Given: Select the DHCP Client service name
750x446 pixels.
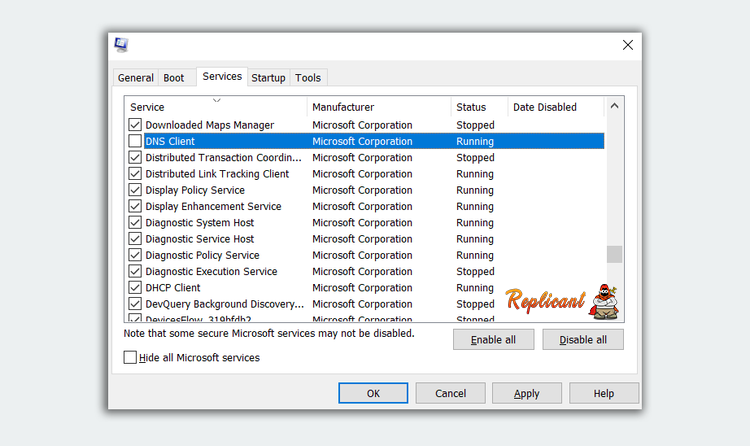Looking at the screenshot, I should pos(173,288).
